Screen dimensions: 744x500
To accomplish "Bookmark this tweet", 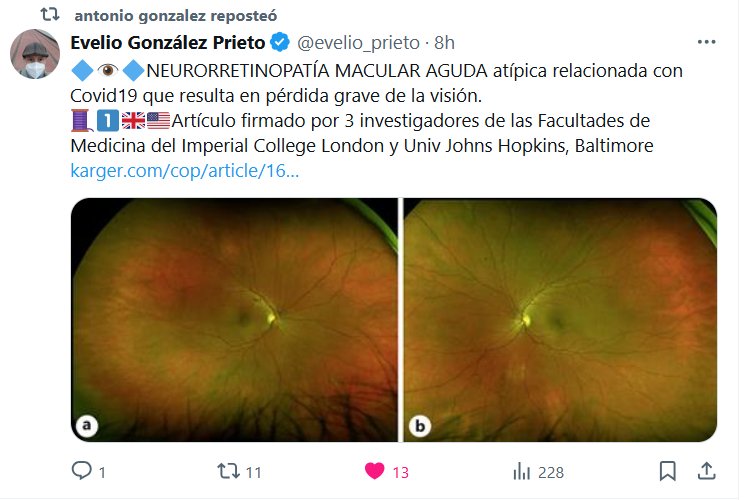I will (x=668, y=471).
